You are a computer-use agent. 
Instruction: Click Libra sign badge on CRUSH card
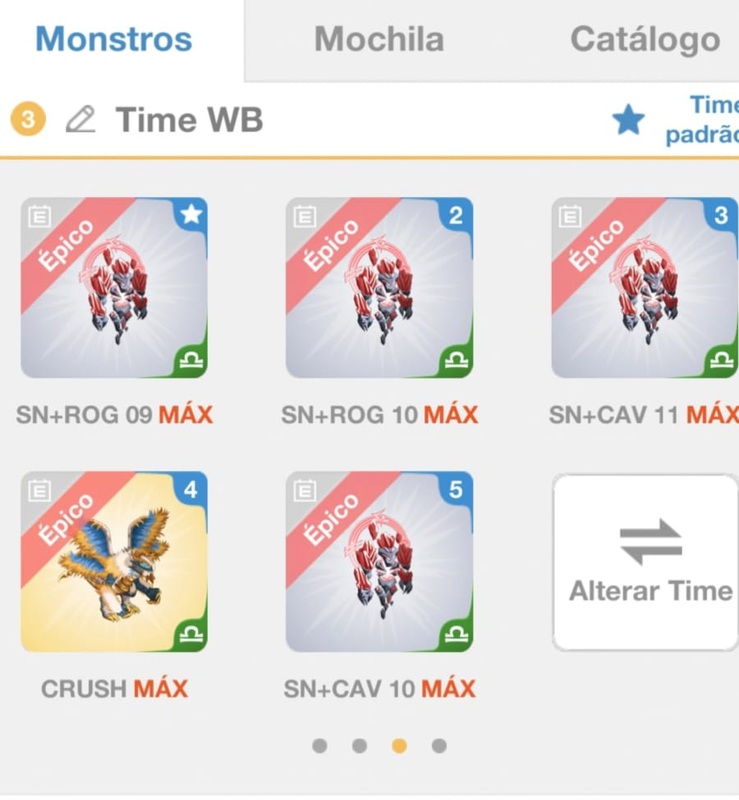pyautogui.click(x=191, y=634)
